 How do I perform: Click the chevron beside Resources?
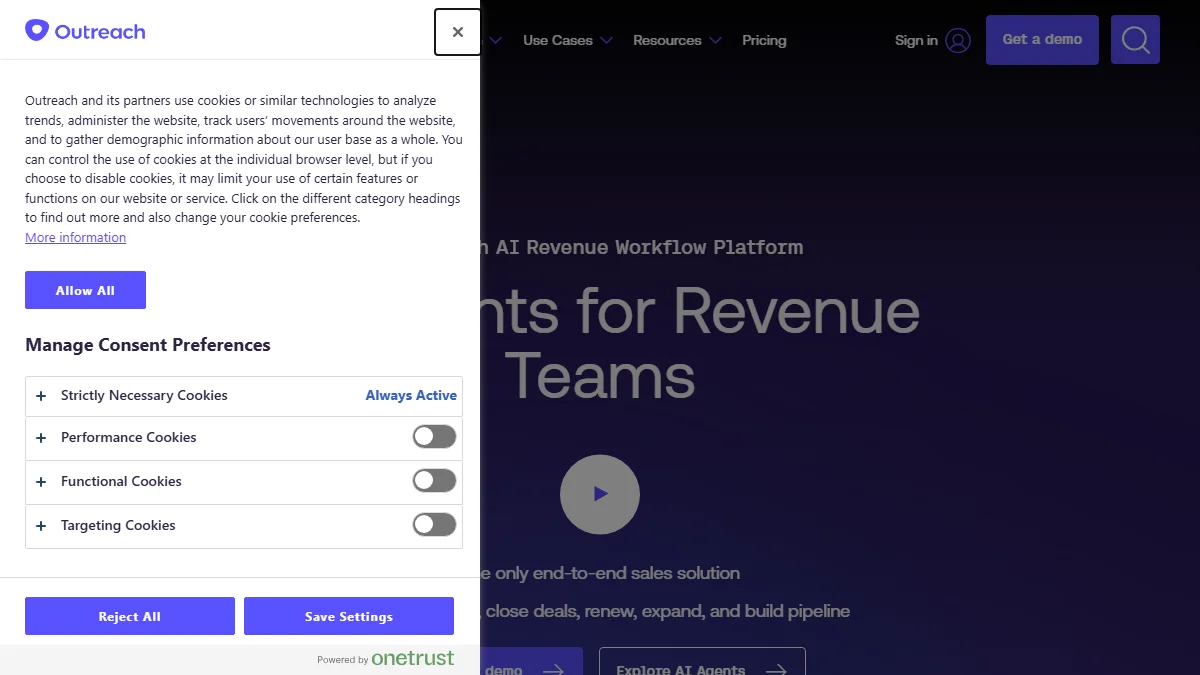tap(715, 41)
